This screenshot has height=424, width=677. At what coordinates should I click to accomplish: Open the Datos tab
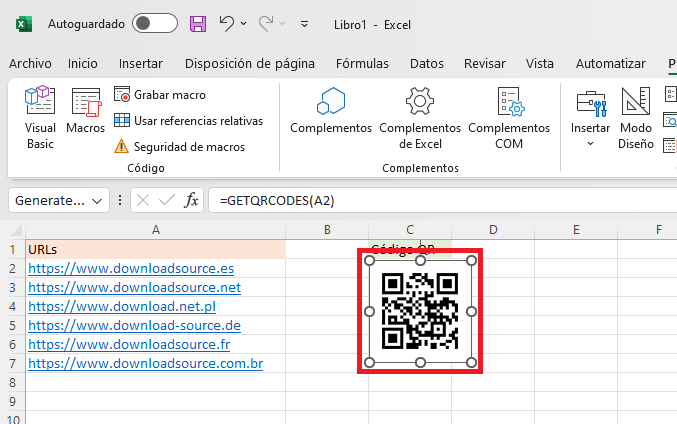click(427, 63)
